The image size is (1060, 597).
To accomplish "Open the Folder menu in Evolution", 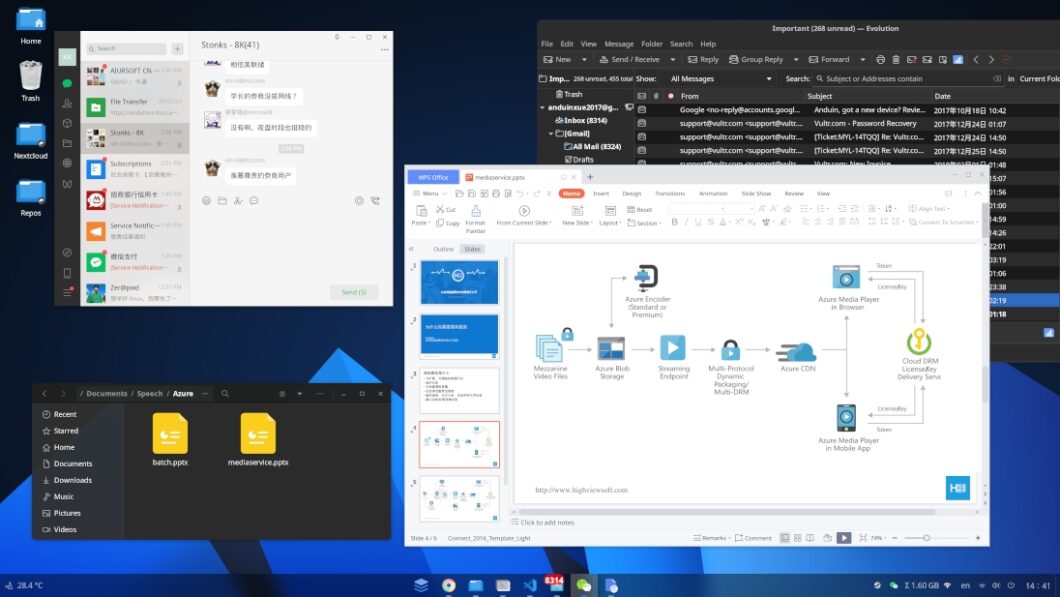I will click(x=651, y=44).
